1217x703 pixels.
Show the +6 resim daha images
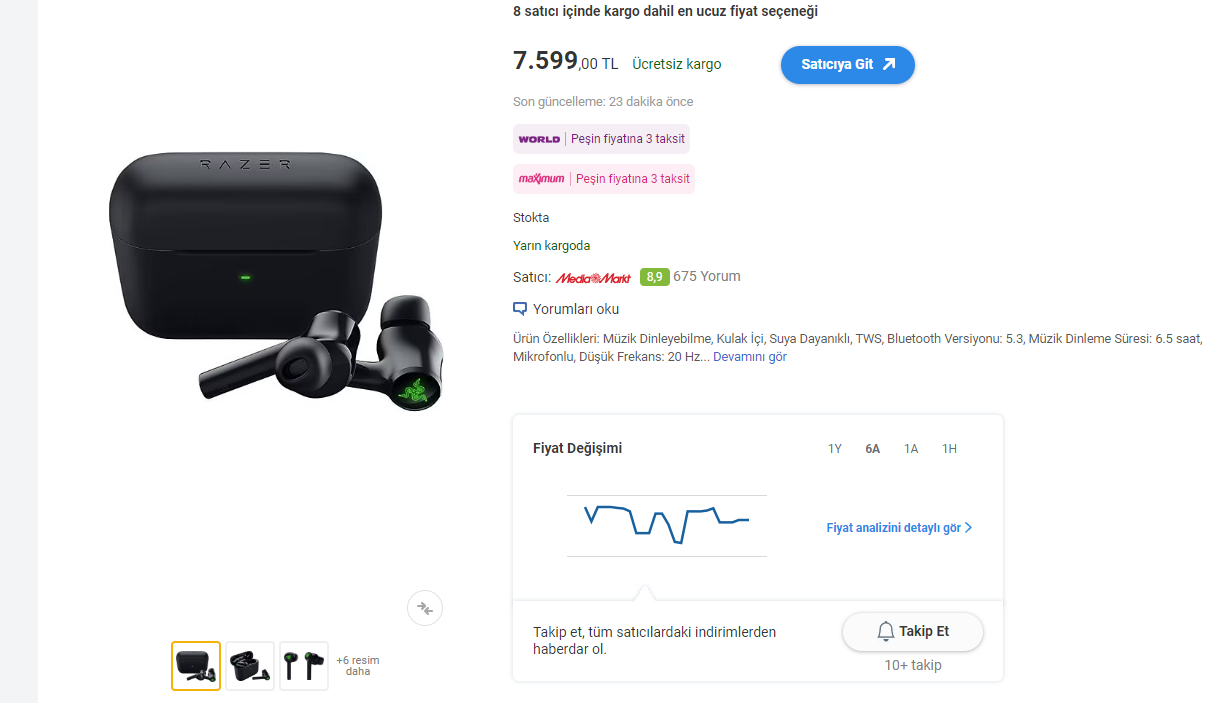[358, 666]
